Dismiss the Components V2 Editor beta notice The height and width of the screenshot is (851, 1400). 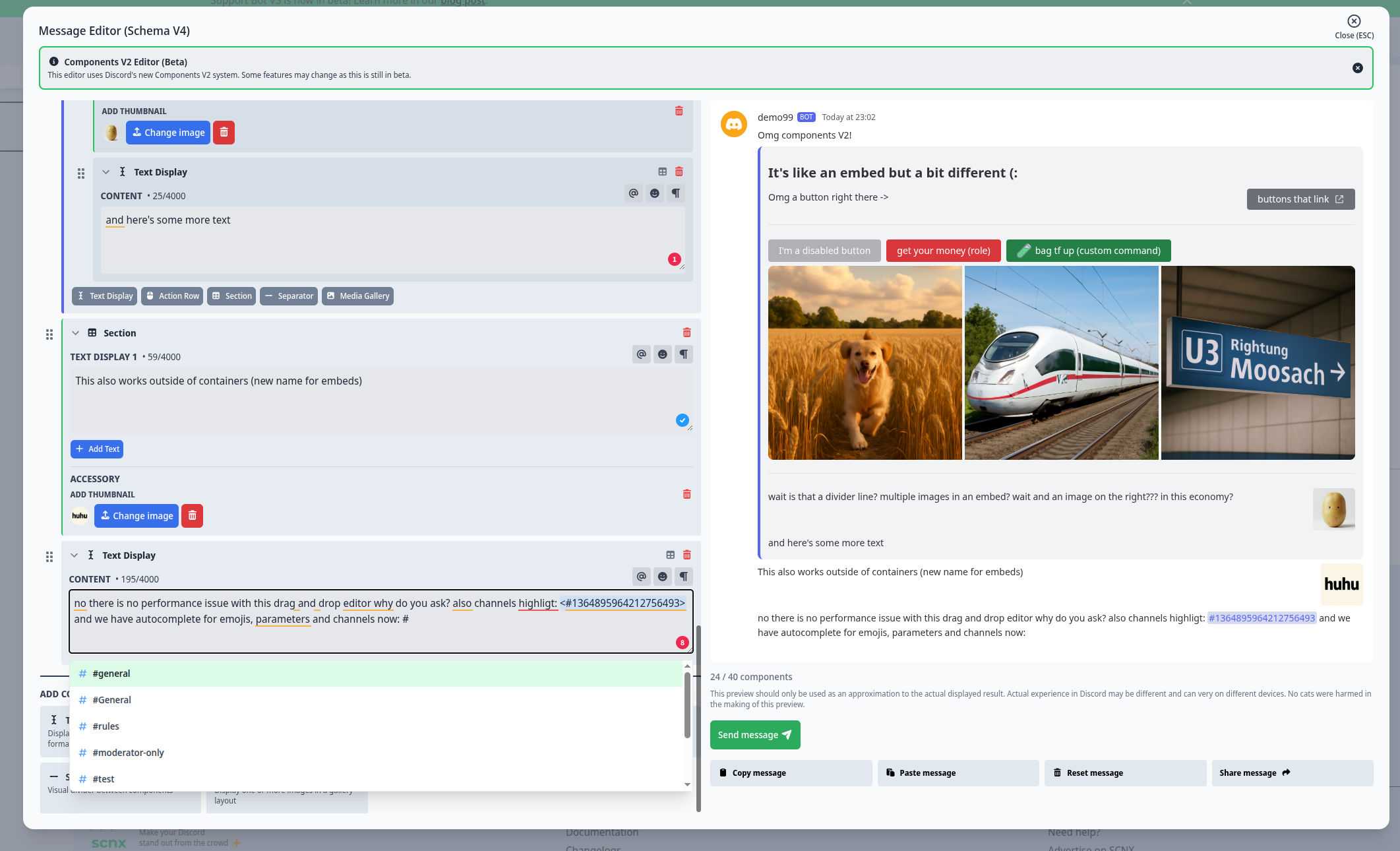tap(1357, 68)
